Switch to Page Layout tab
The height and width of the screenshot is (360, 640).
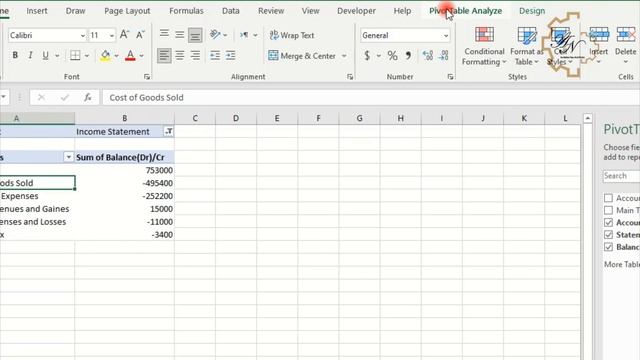[x=127, y=11]
